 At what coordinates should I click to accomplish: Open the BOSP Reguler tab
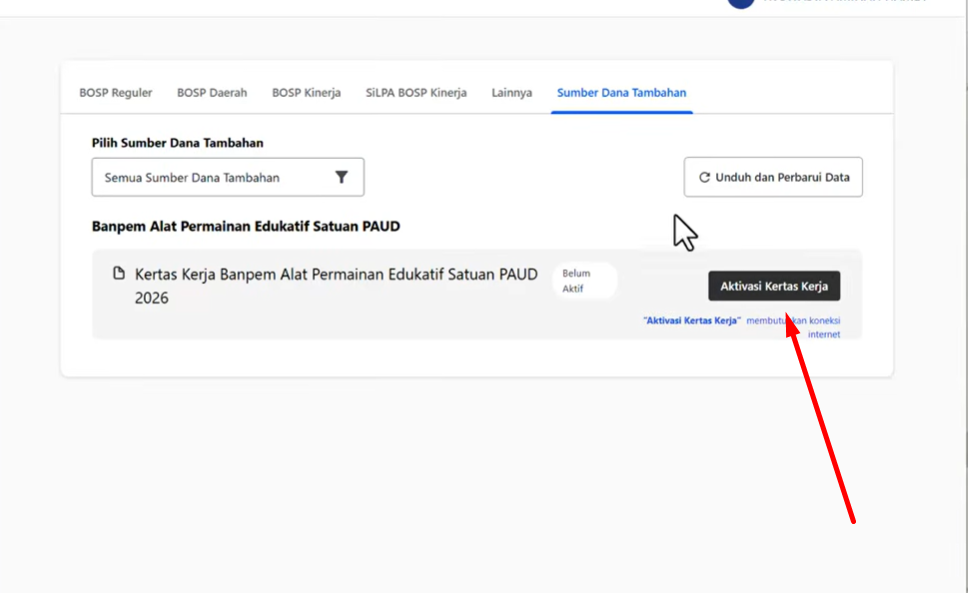(x=115, y=93)
